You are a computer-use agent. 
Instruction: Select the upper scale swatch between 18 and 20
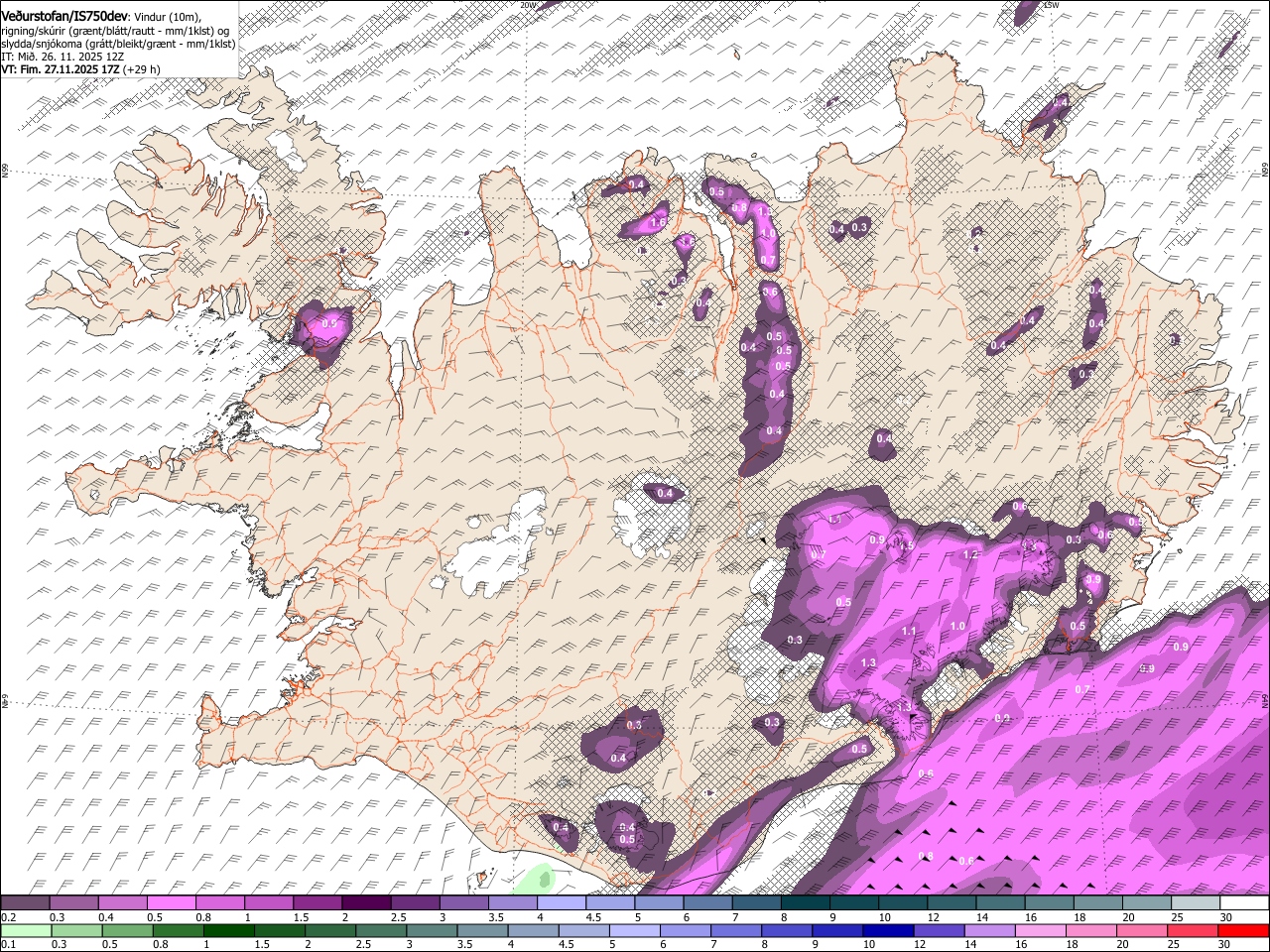point(1097,903)
